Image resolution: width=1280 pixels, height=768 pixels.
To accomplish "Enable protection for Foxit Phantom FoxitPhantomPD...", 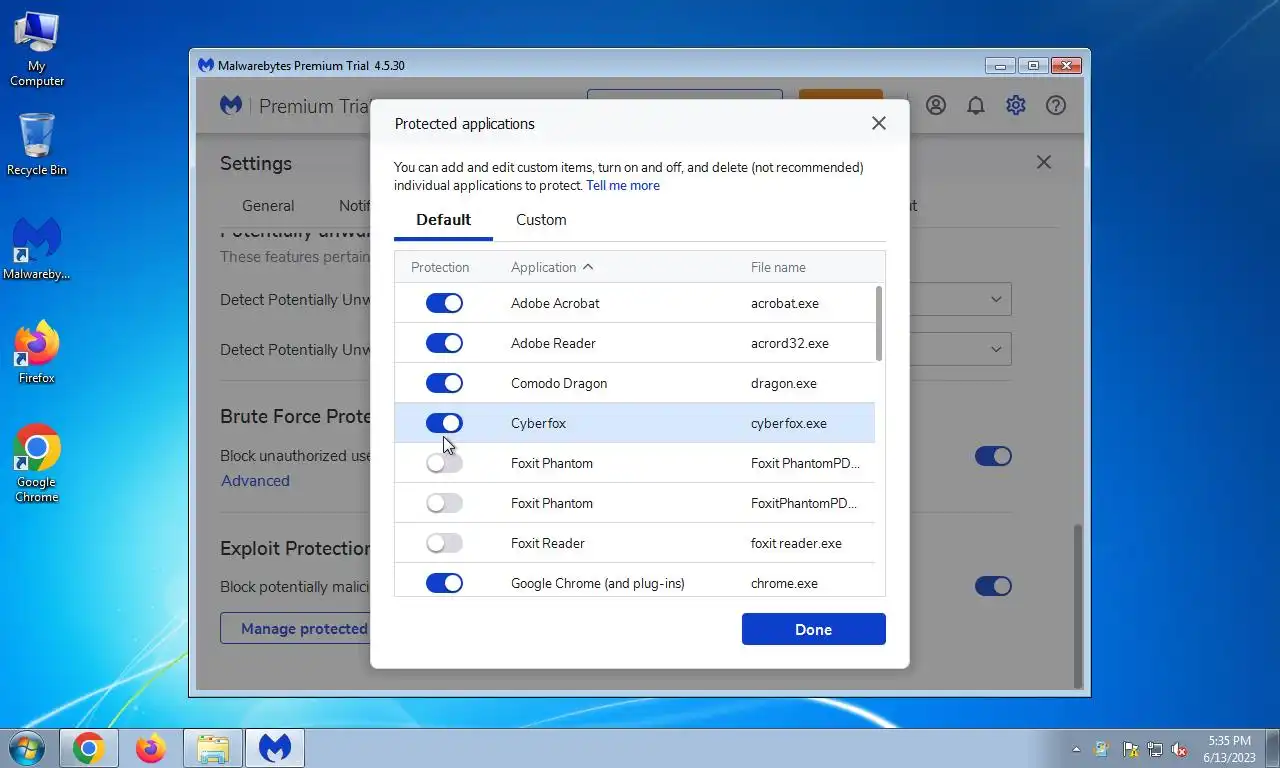I will [x=444, y=503].
